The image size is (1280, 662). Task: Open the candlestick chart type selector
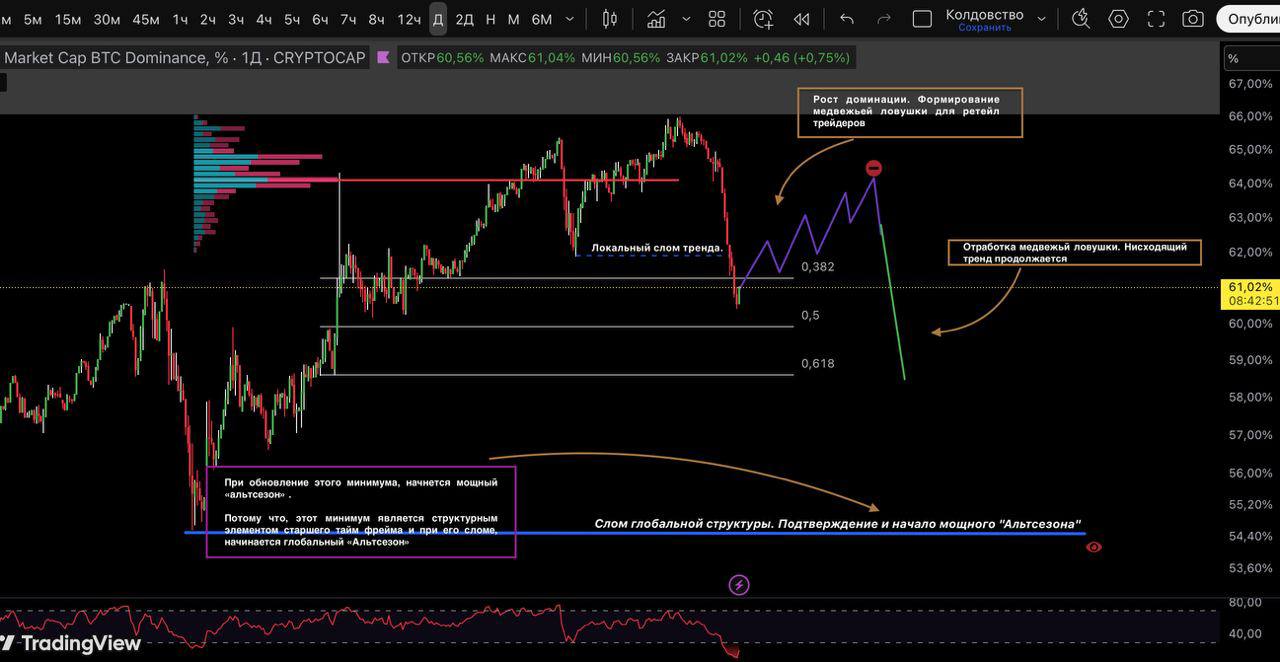(610, 19)
